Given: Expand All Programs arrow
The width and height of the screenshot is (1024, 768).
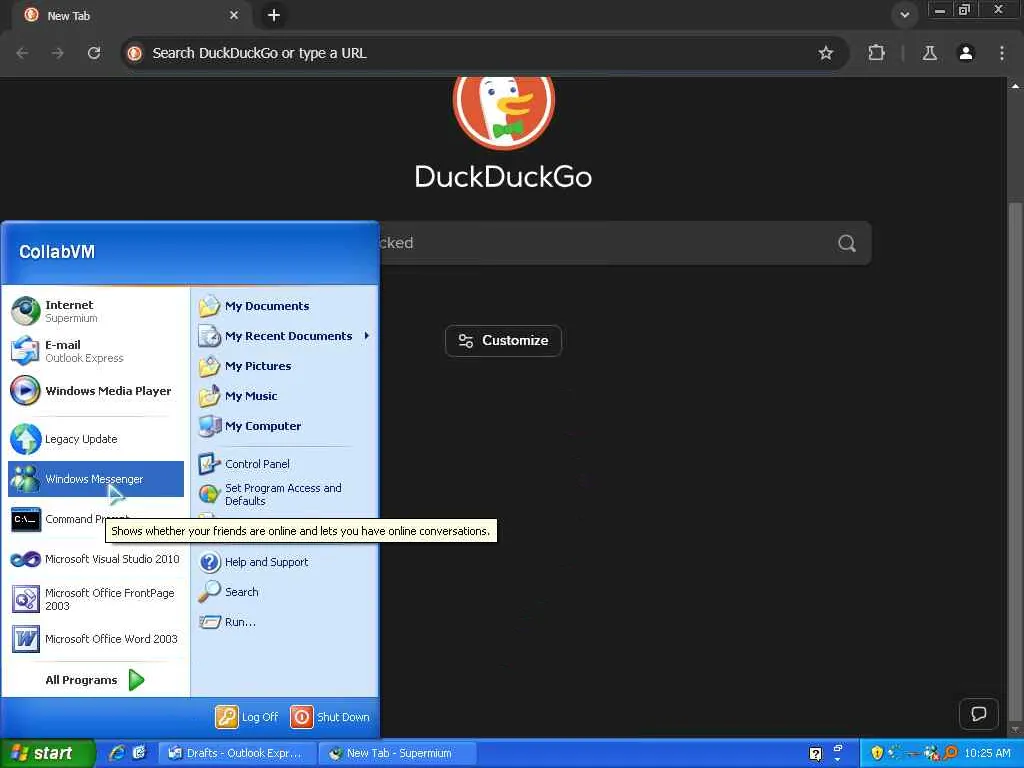Looking at the screenshot, I should click(x=136, y=680).
